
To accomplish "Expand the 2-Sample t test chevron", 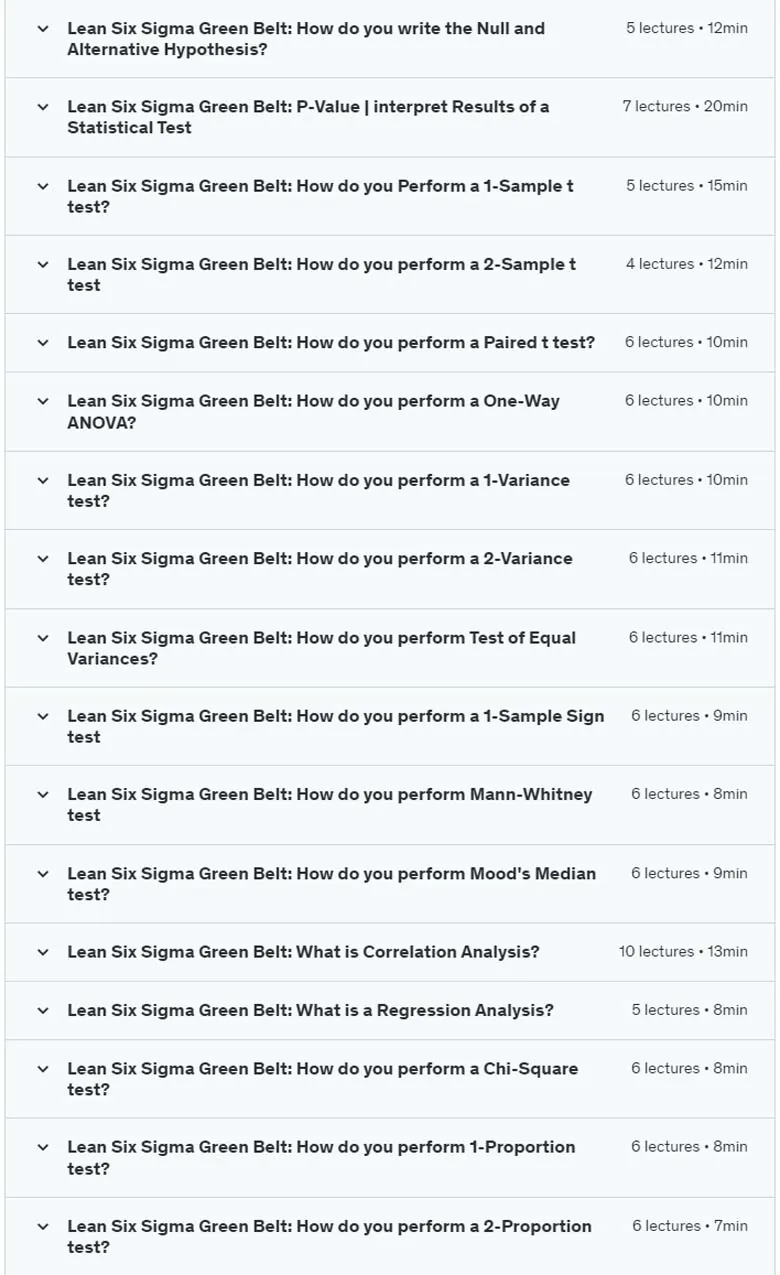I will [x=42, y=265].
